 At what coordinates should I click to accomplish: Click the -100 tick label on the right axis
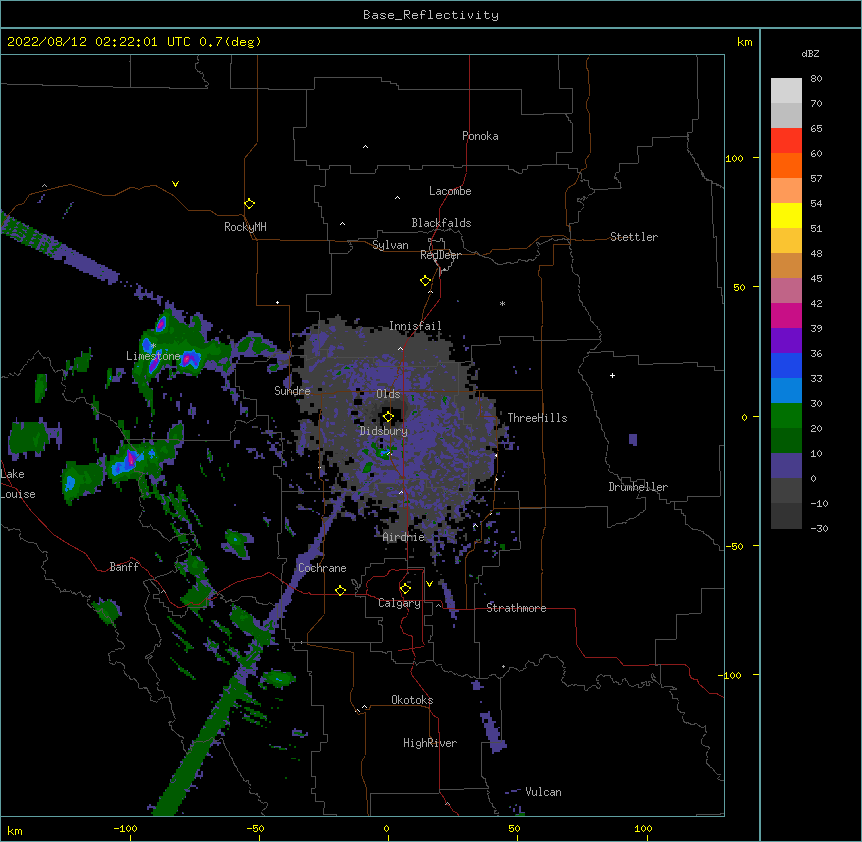pos(730,675)
